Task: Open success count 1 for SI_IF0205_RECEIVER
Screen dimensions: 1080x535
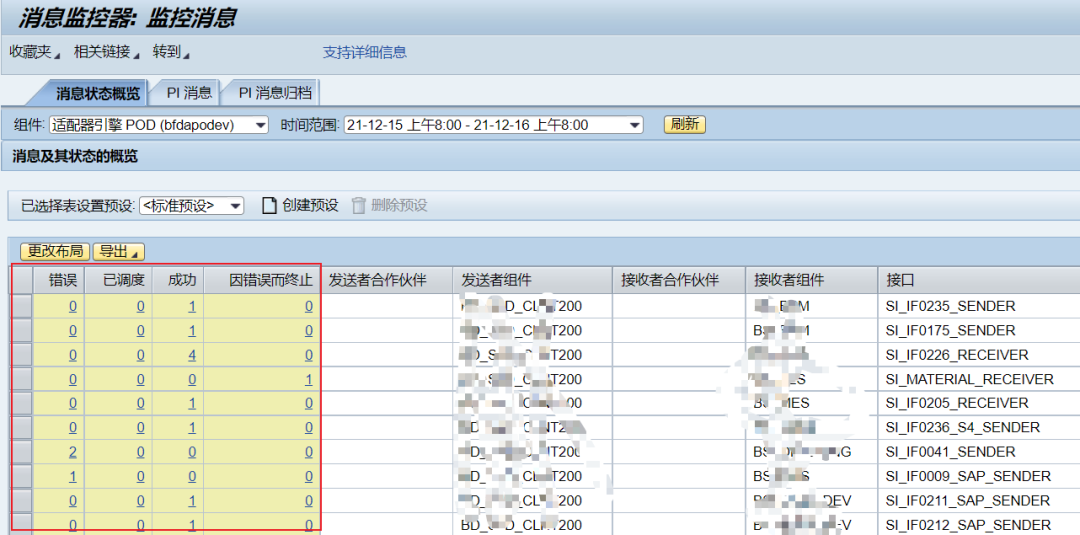Action: [192, 403]
